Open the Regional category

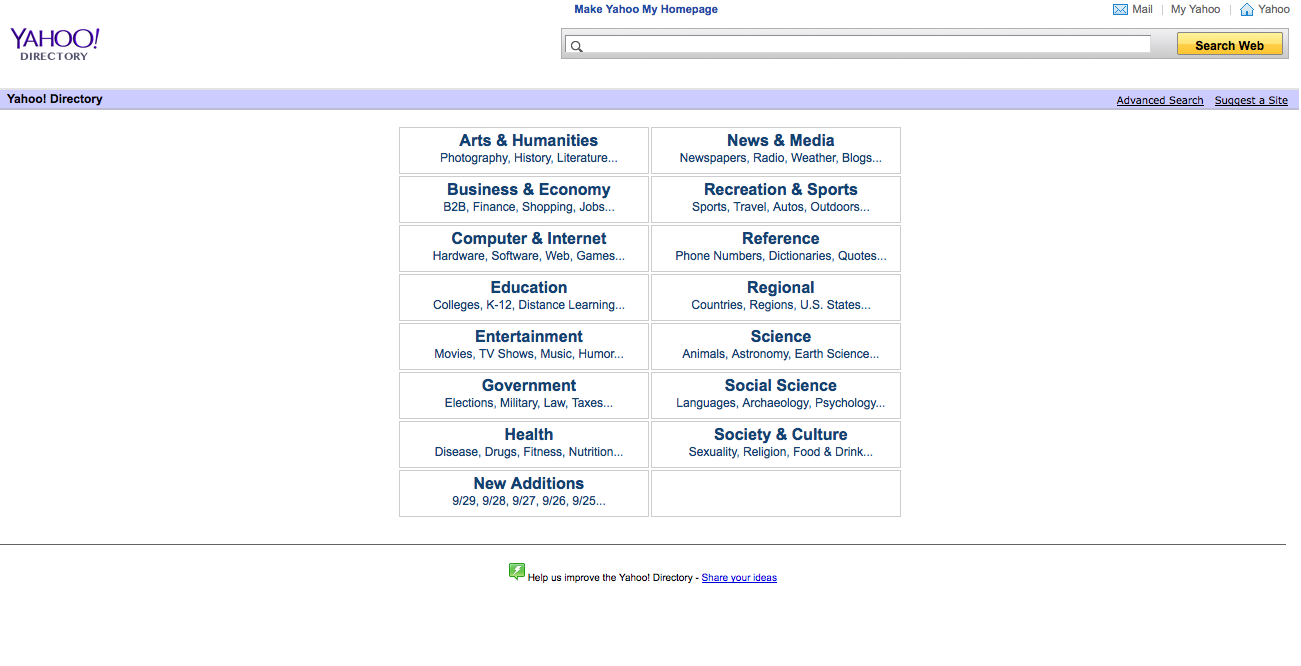pos(780,287)
